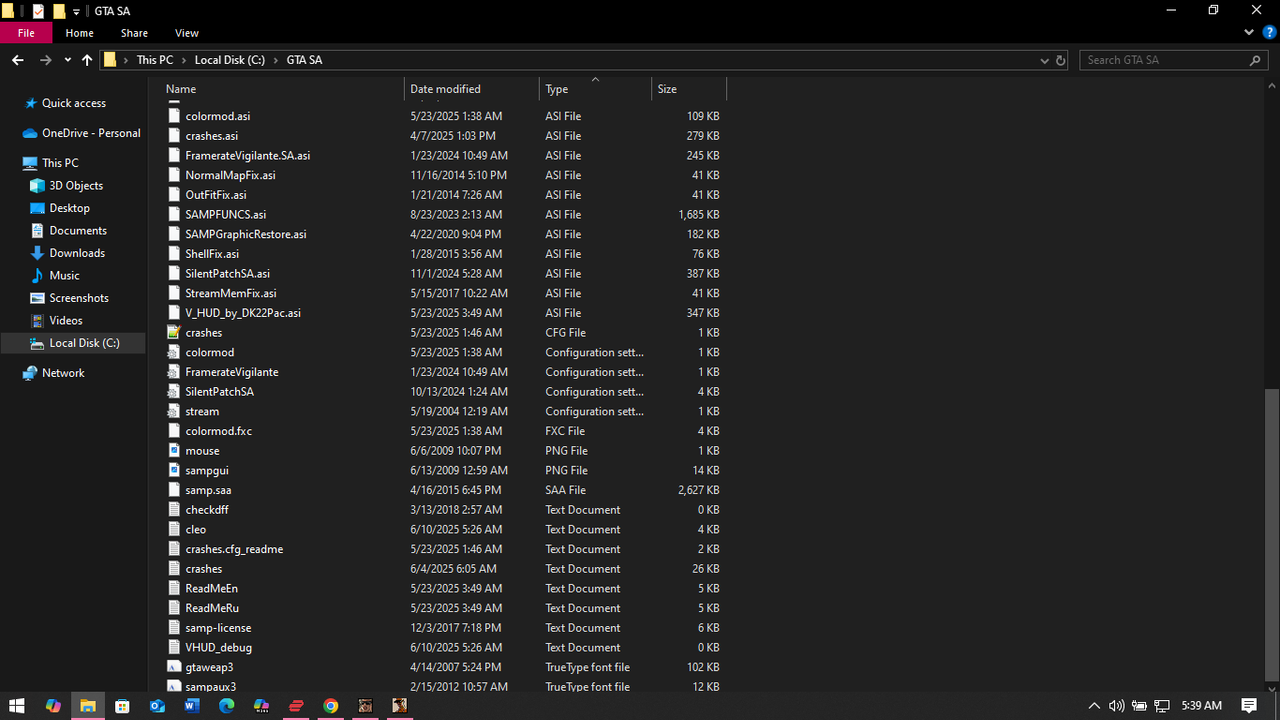Open the notification center icon

[x=1249, y=706]
